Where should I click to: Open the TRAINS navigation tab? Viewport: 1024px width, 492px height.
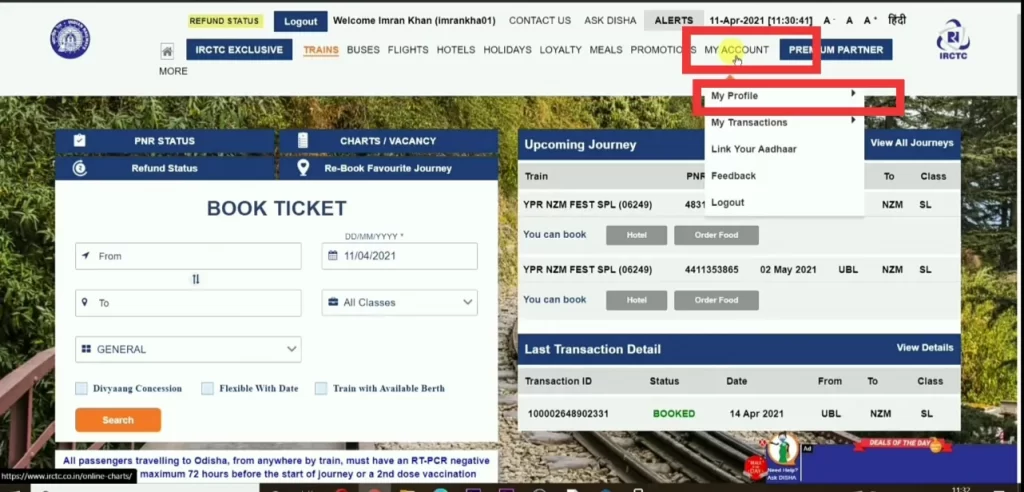point(321,50)
